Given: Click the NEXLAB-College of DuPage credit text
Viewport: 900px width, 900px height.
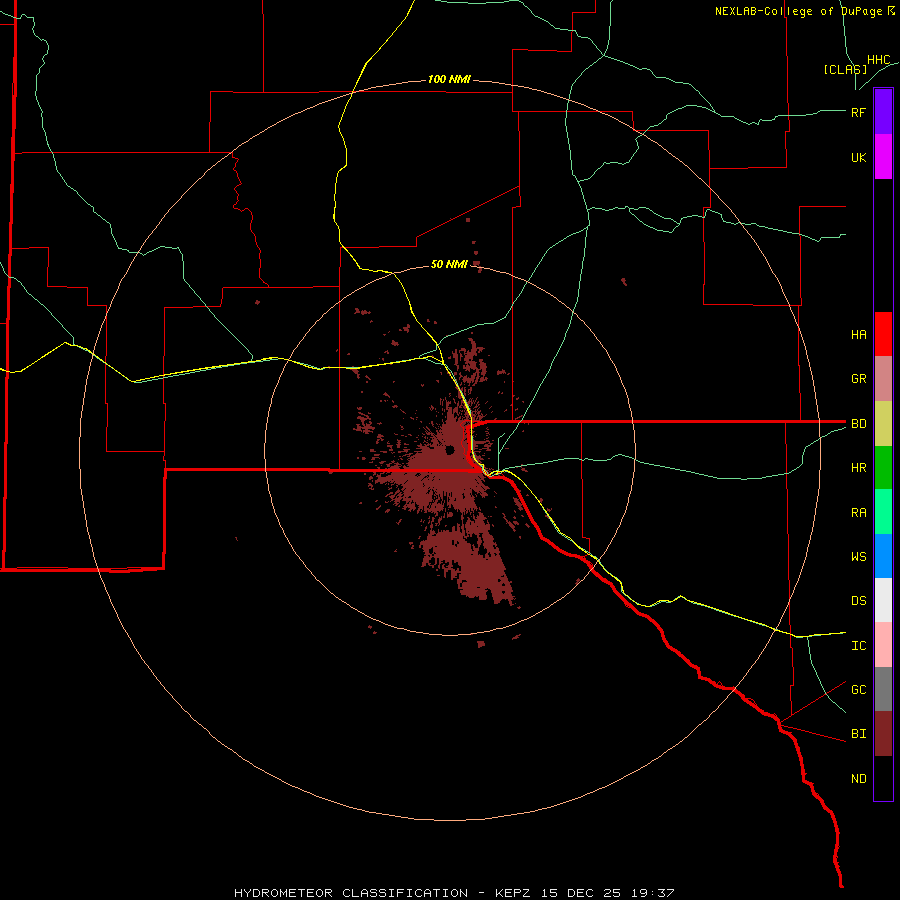Looking at the screenshot, I should click(798, 11).
